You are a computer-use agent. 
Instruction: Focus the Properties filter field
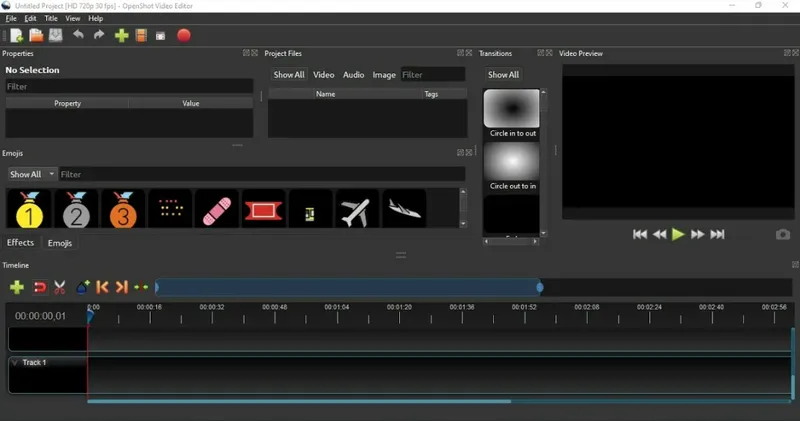[129, 86]
